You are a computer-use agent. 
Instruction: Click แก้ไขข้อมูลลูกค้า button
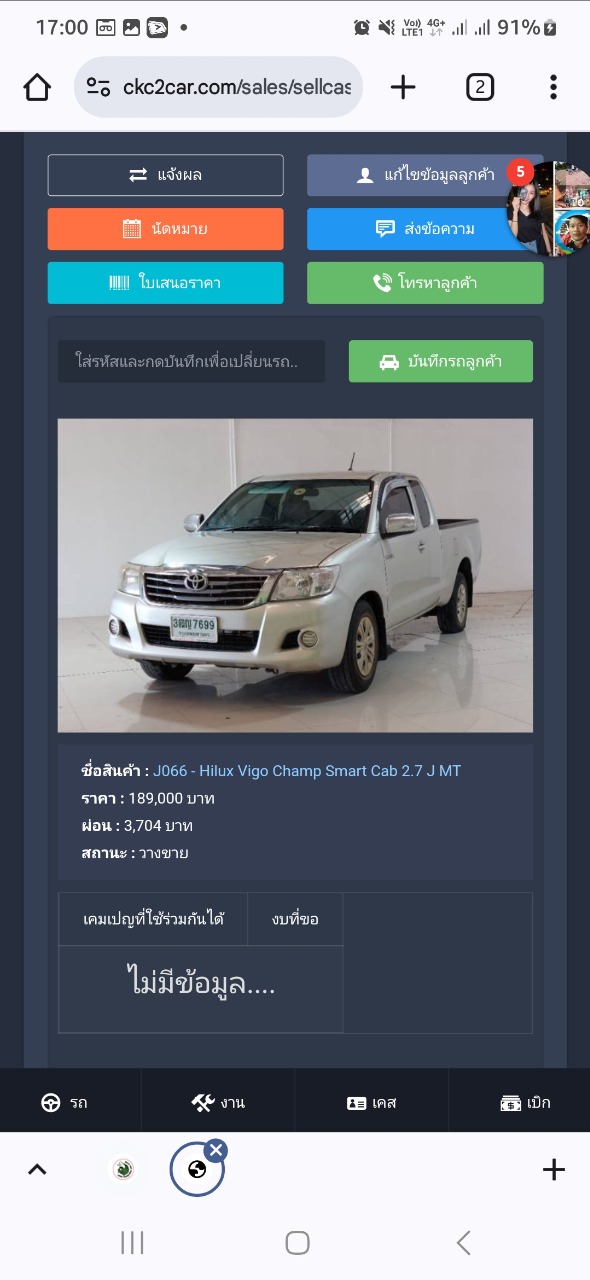425,175
